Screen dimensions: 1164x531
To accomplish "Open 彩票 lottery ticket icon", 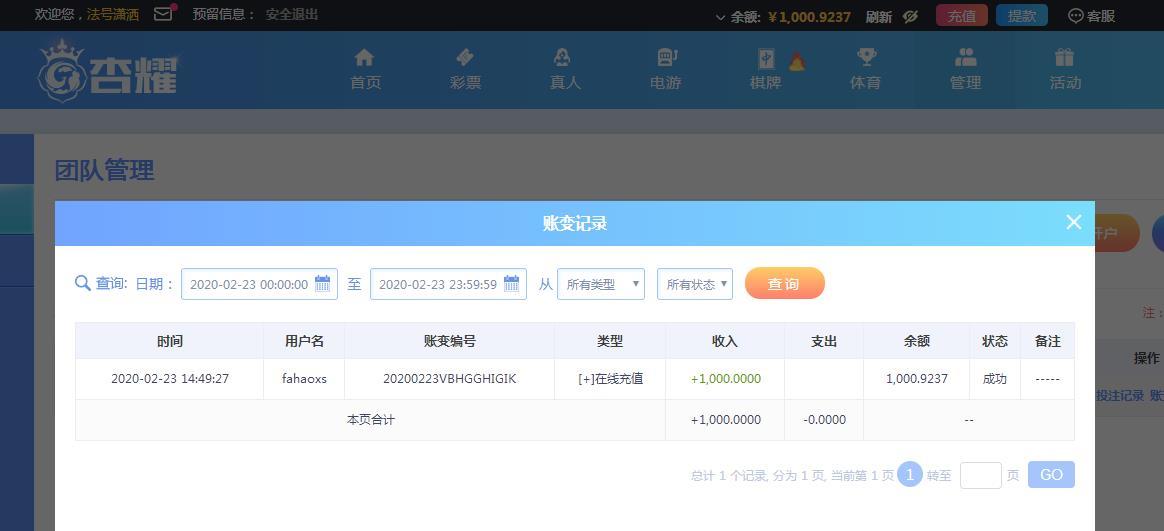I will point(465,57).
